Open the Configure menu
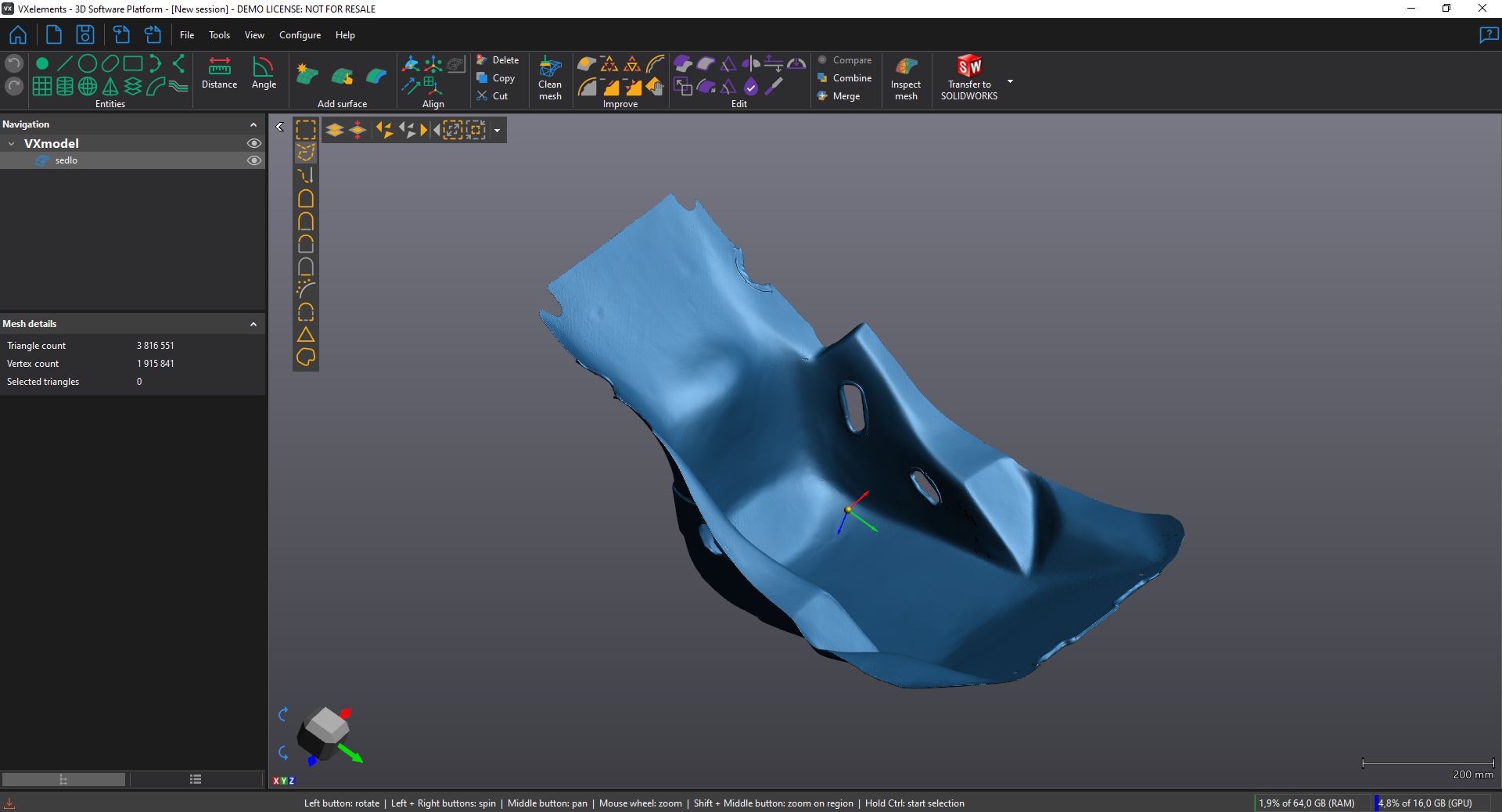 (x=300, y=35)
